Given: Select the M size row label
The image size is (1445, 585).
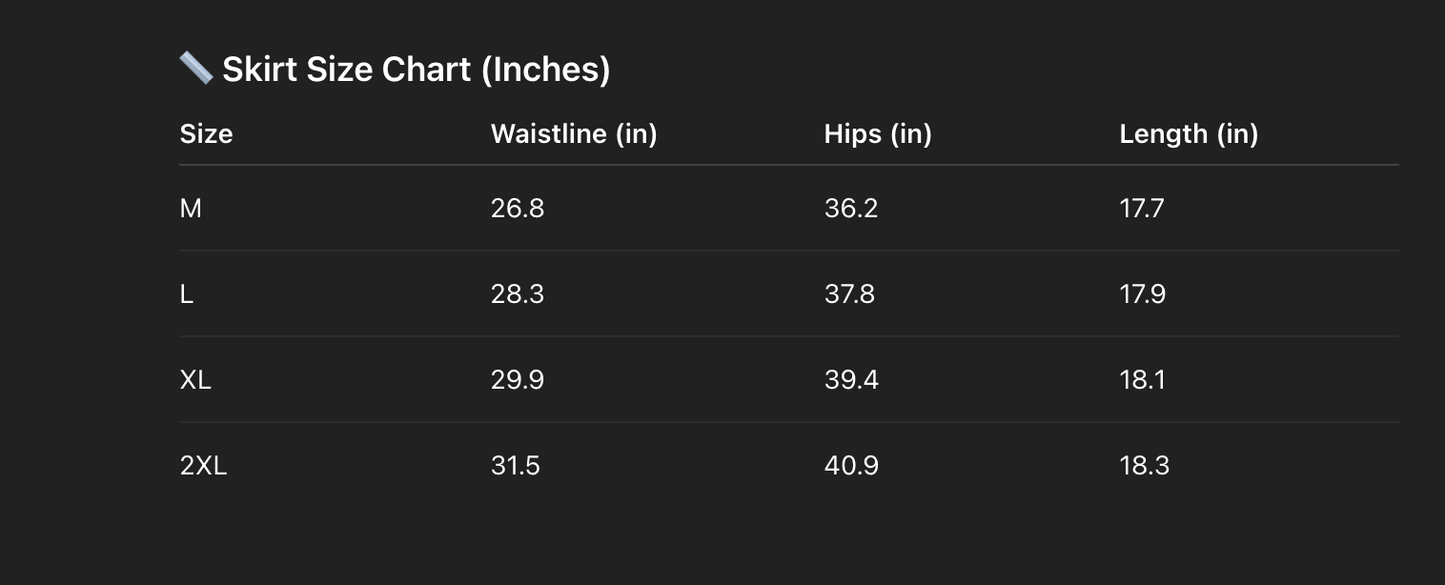Looking at the screenshot, I should [x=191, y=208].
